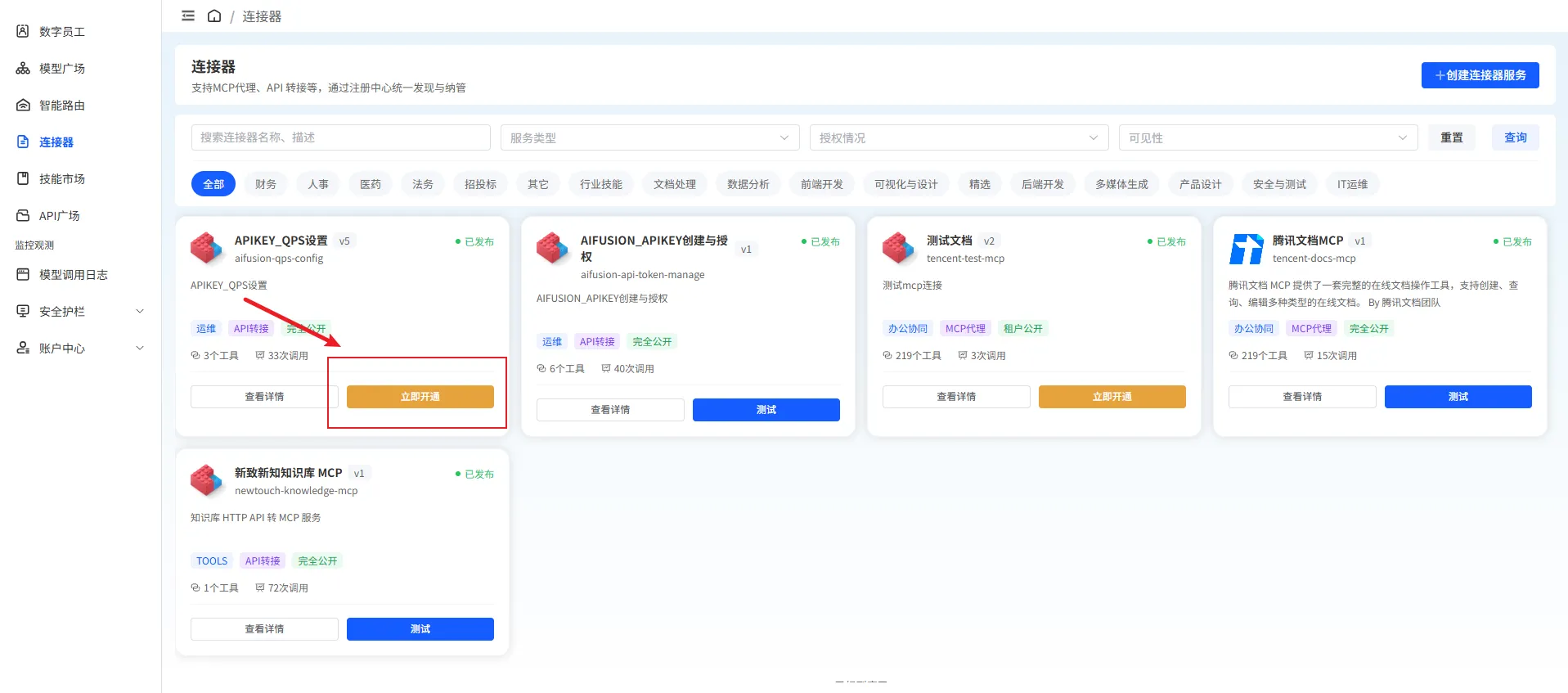Viewport: 1568px width, 693px height.
Task: Open the 授权情况 dropdown
Action: tap(959, 137)
